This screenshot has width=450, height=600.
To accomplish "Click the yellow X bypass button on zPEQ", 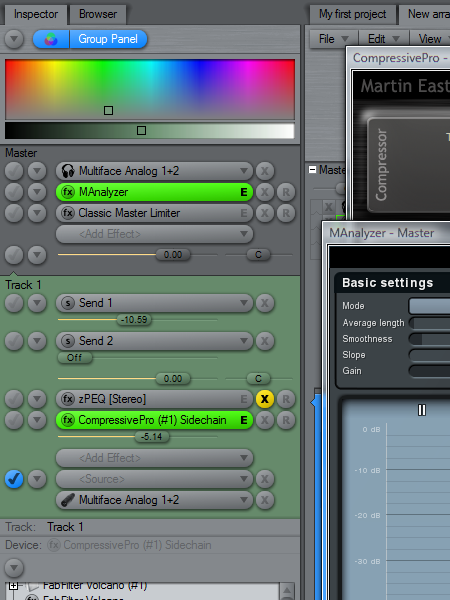I will (x=264, y=399).
